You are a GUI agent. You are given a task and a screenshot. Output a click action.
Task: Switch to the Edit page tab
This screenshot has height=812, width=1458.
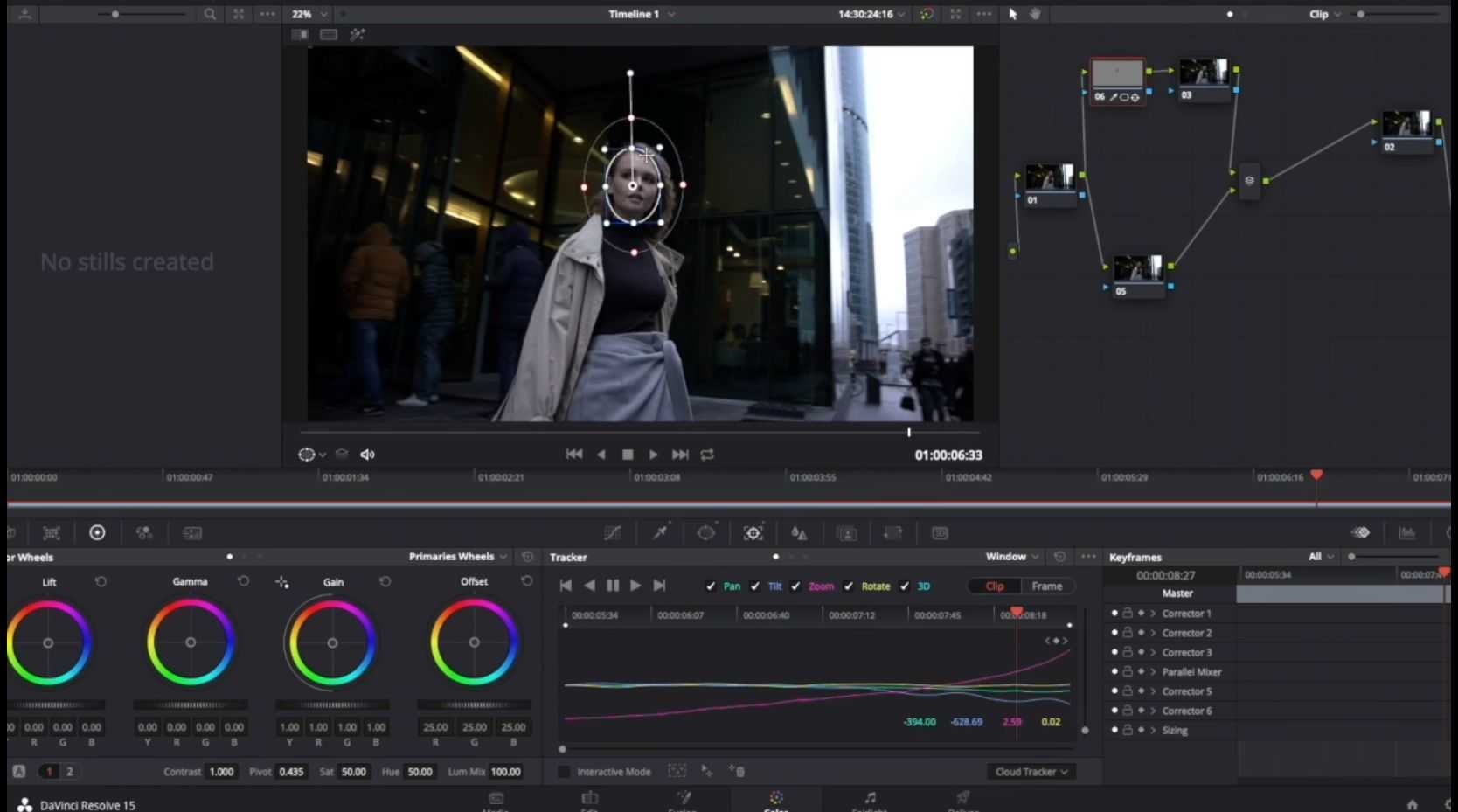590,800
